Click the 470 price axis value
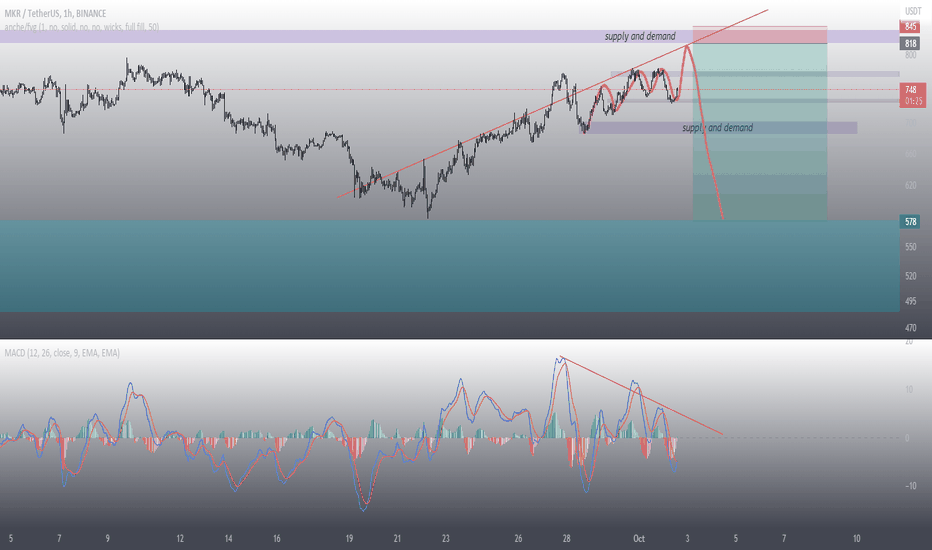The height and width of the screenshot is (550, 932). click(x=911, y=328)
